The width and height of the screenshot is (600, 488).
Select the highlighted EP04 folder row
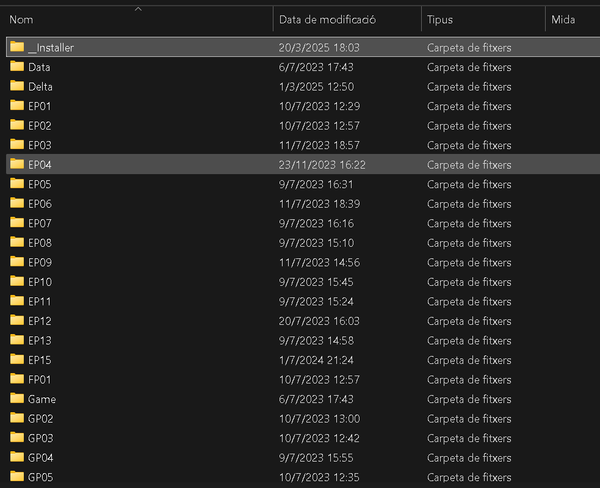coord(303,164)
